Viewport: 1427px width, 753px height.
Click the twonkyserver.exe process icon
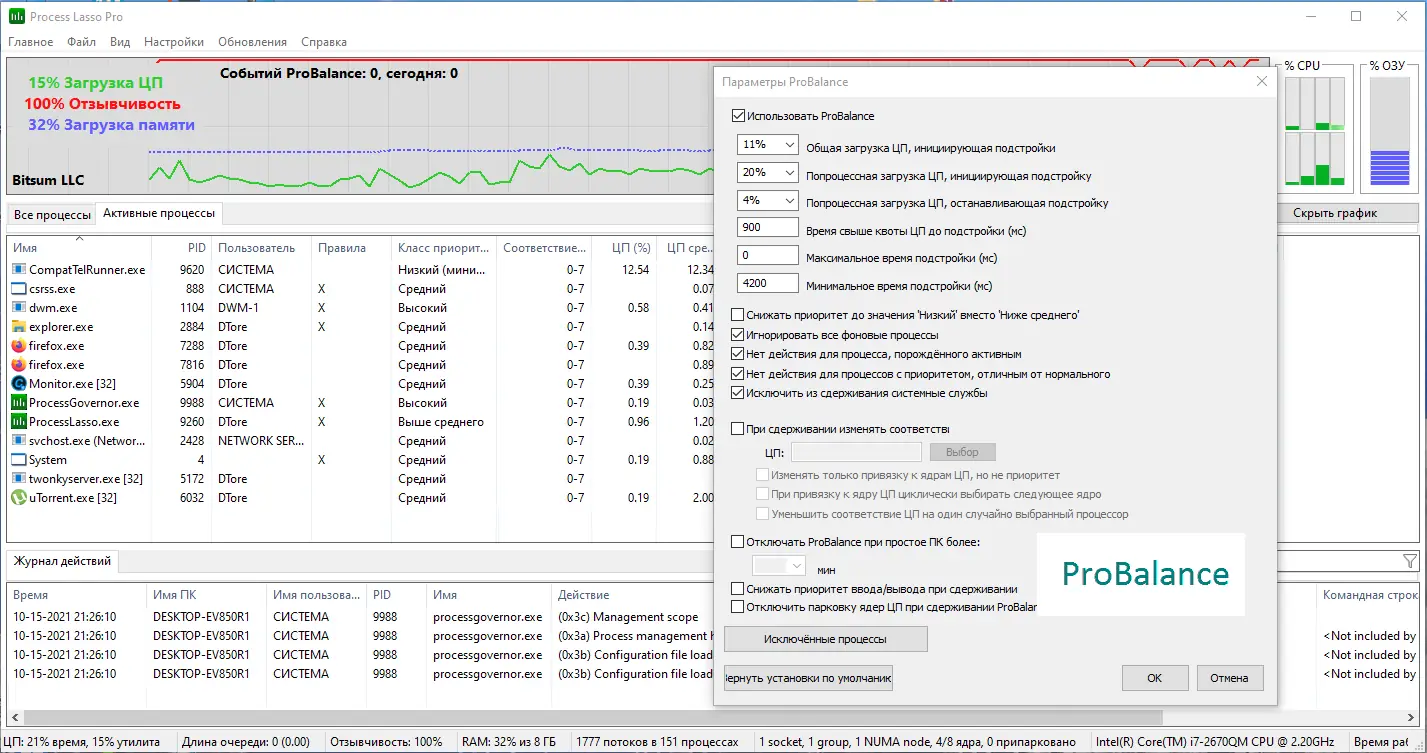[x=19, y=479]
